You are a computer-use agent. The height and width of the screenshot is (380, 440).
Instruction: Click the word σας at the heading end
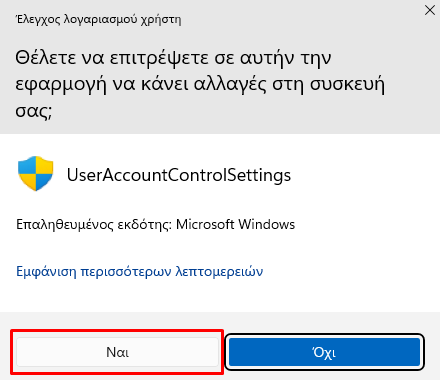pyautogui.click(x=31, y=111)
